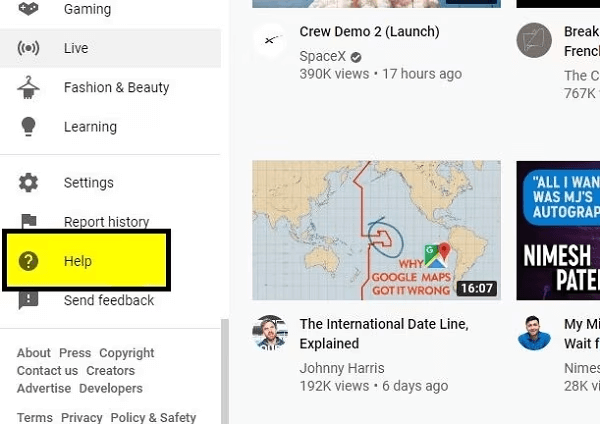The height and width of the screenshot is (424, 600).
Task: Select the Live broadcast icon
Action: coord(29,48)
